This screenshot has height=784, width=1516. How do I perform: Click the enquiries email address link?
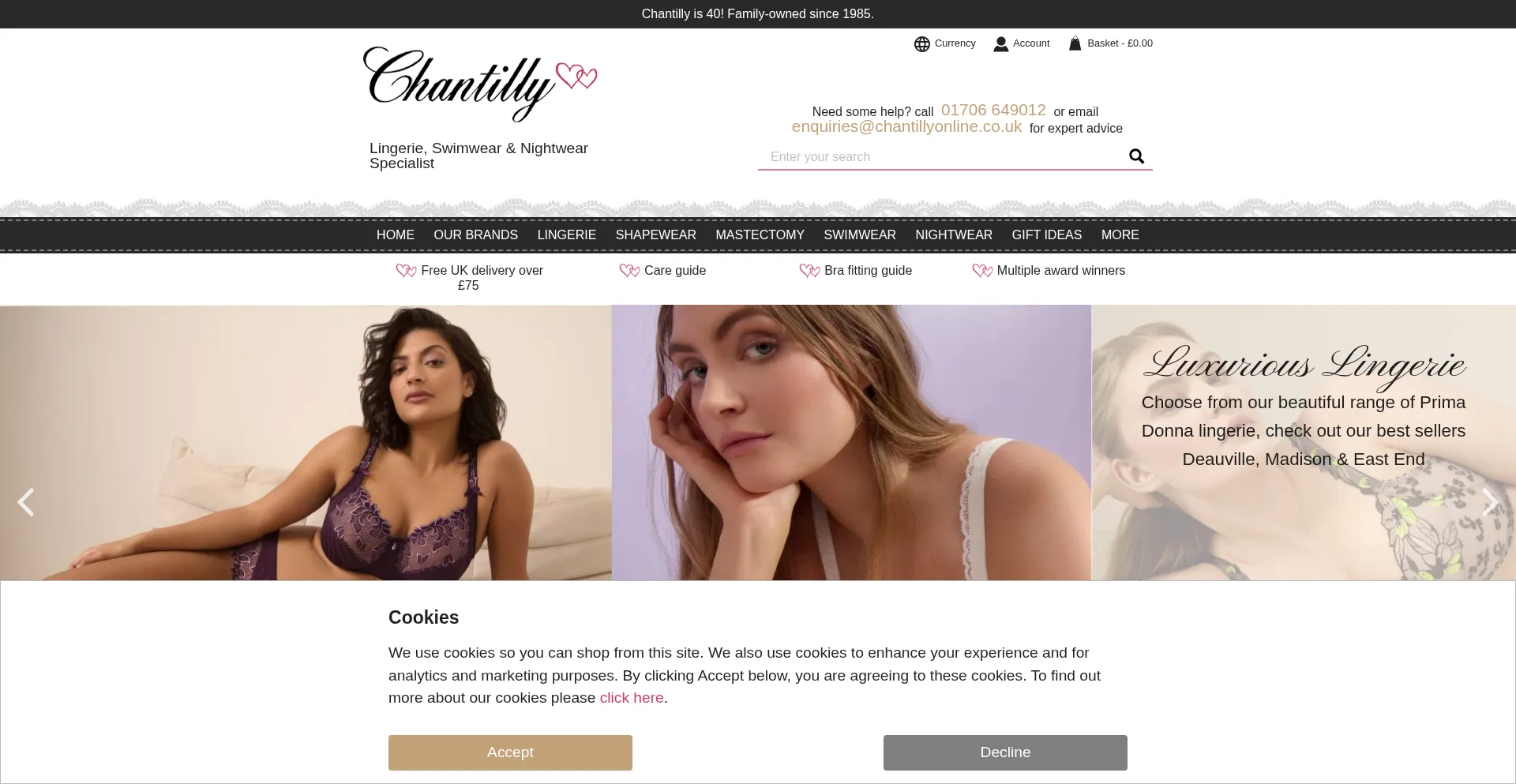click(906, 127)
